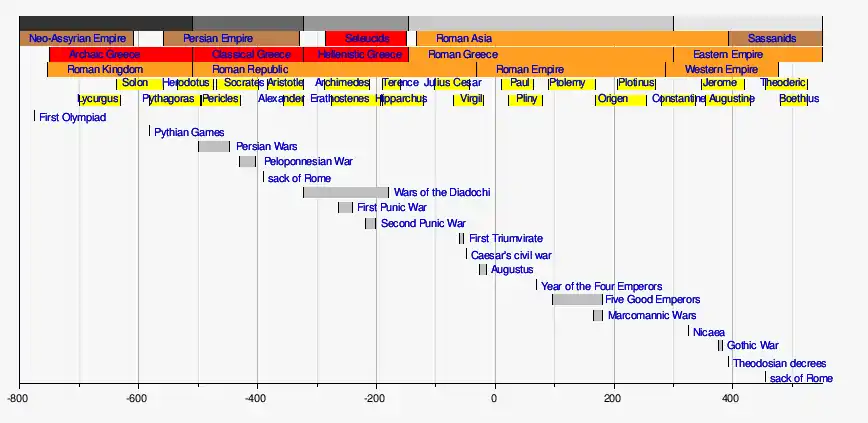Select the Boethius name label

pos(799,99)
